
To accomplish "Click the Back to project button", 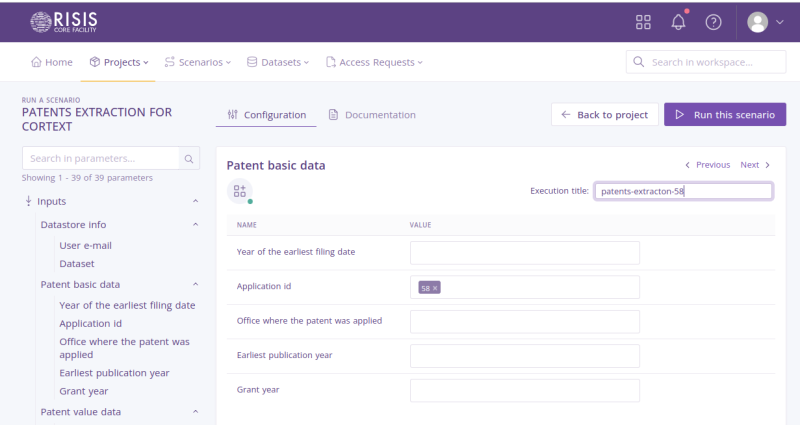I will 605,115.
